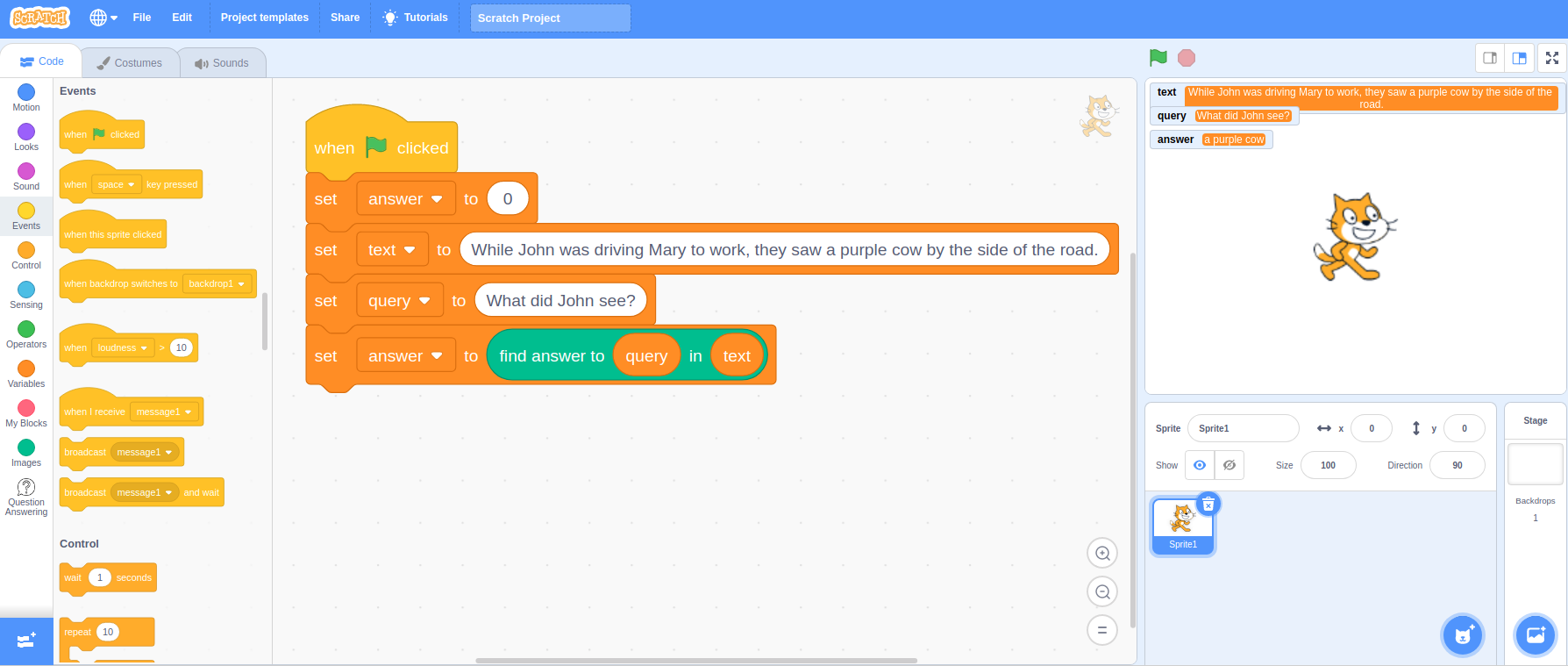Open Project templates
The image size is (1568, 666).
tap(265, 18)
